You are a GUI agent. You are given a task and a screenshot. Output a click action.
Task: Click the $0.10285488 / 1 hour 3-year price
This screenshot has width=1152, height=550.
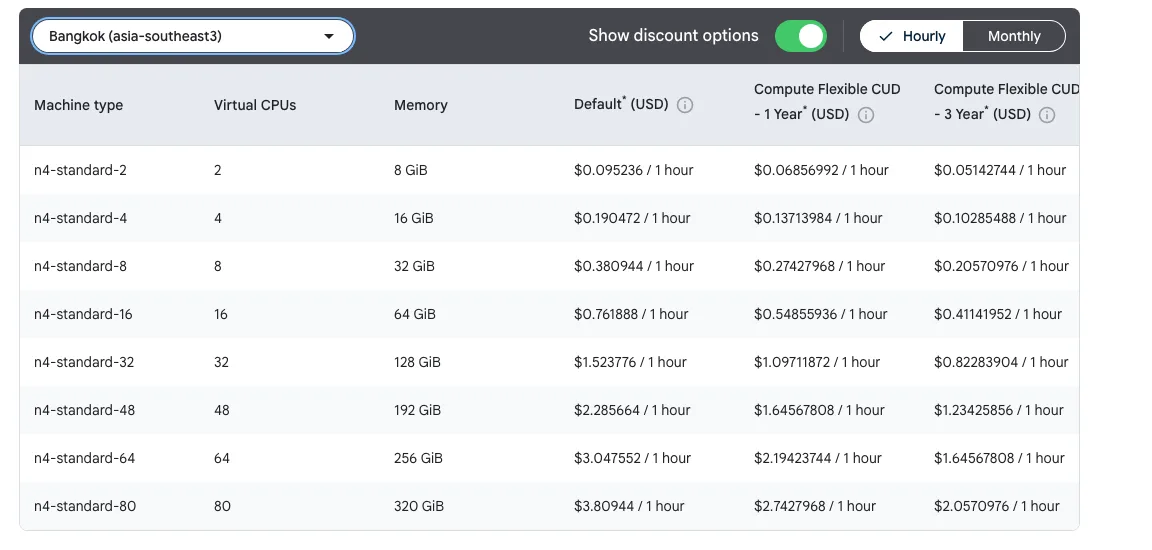[1000, 218]
